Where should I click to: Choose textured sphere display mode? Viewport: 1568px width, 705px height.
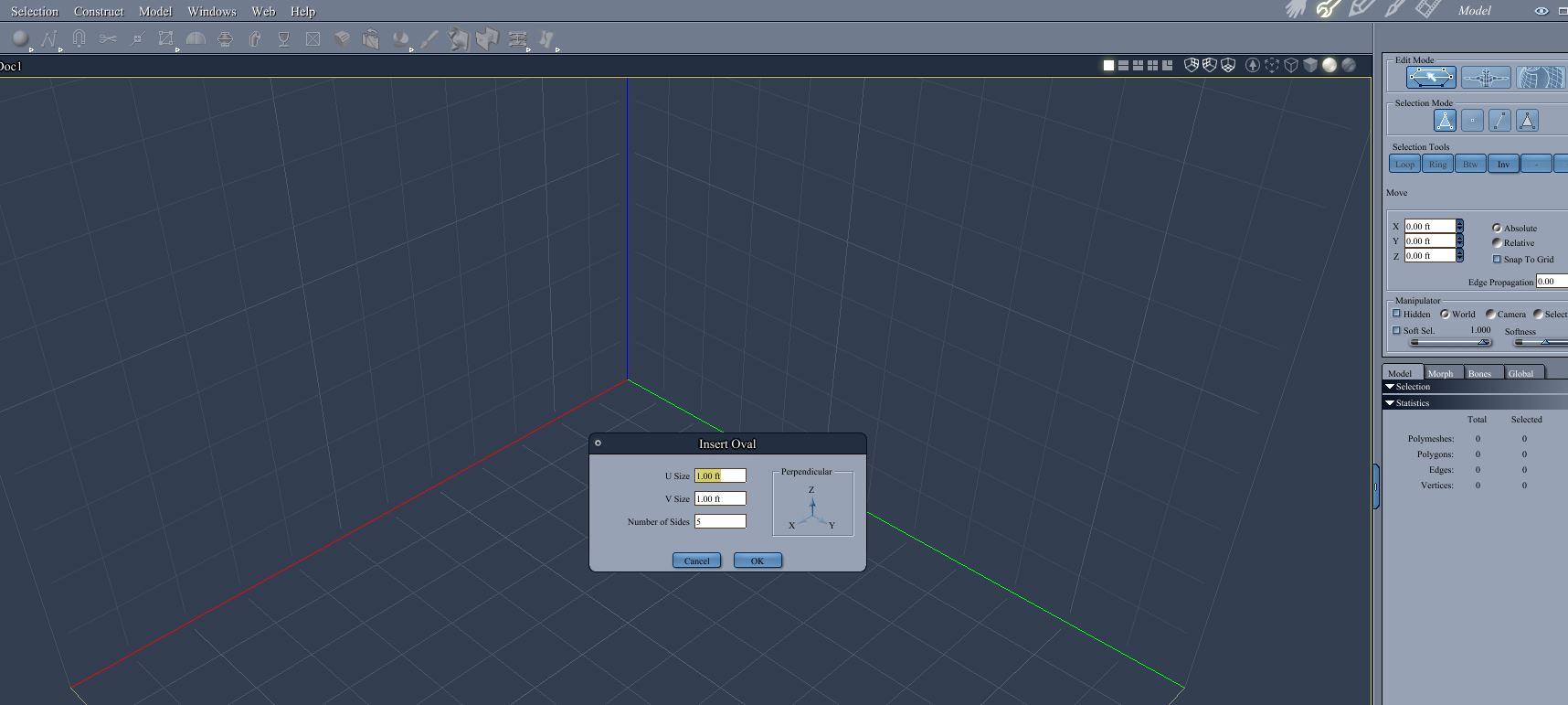point(1349,65)
